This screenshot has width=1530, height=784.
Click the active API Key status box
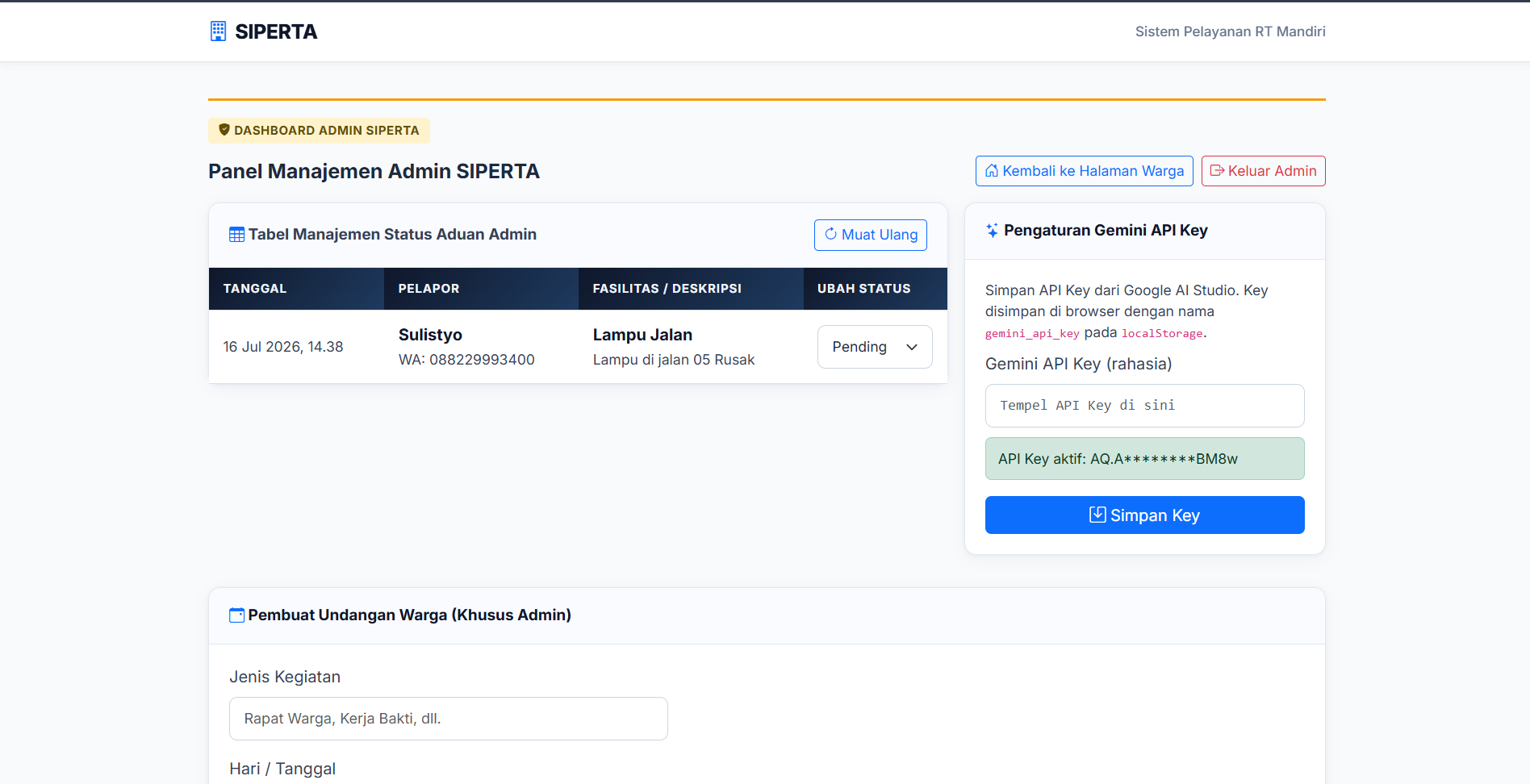[x=1144, y=459]
